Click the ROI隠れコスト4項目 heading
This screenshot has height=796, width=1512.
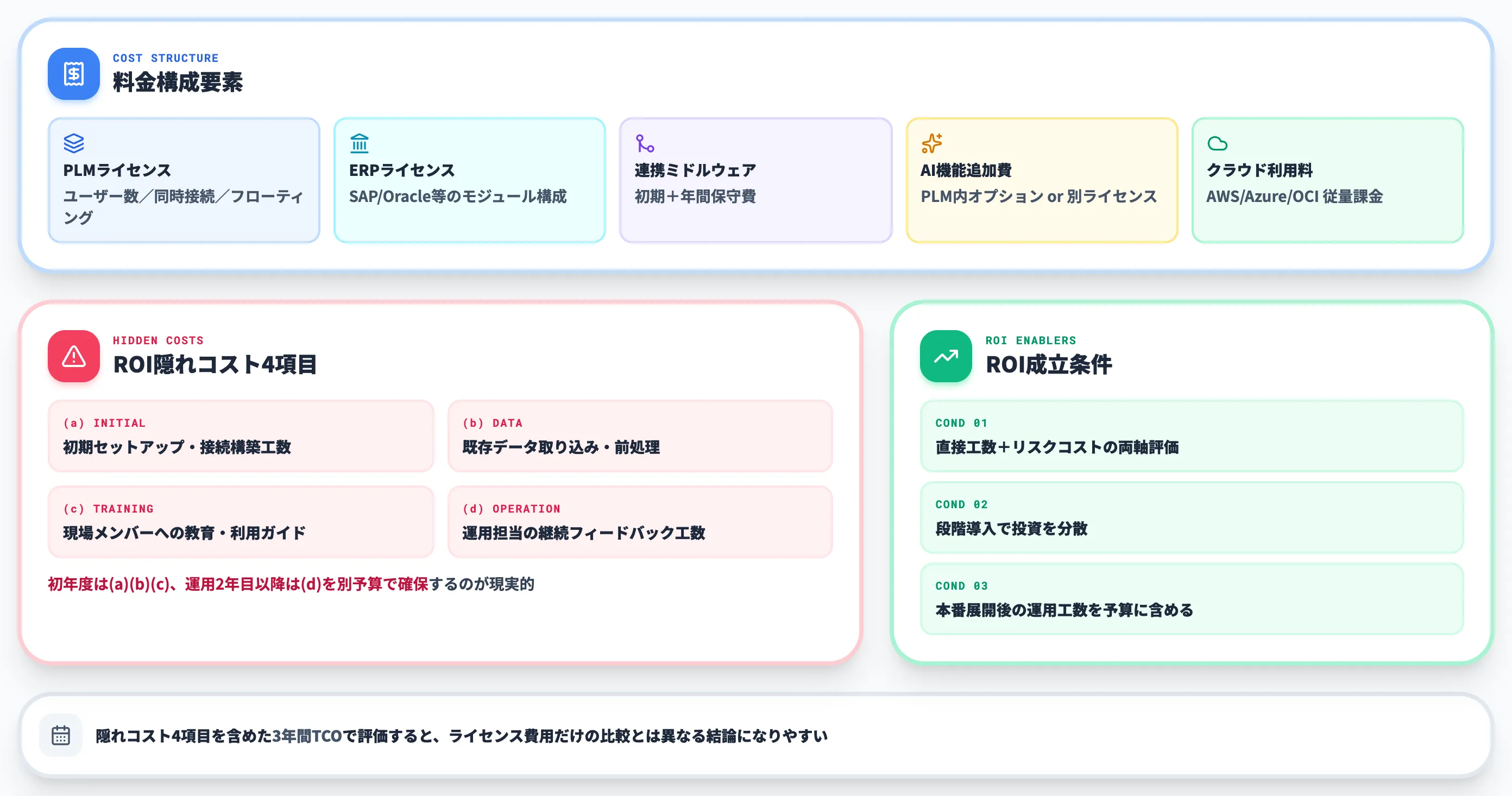(x=215, y=364)
